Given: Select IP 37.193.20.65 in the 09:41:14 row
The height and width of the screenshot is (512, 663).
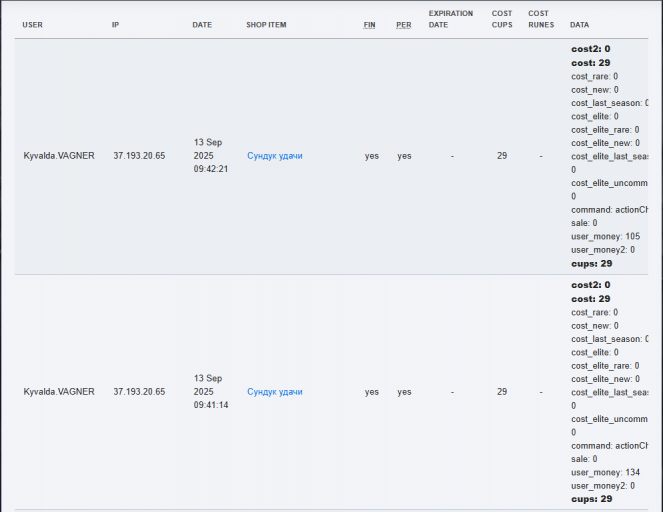Looking at the screenshot, I should pos(139,392).
